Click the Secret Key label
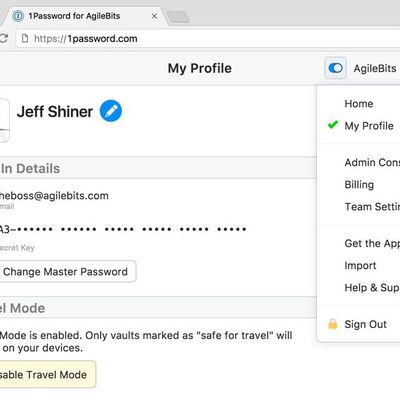400x400 pixels. (17, 248)
